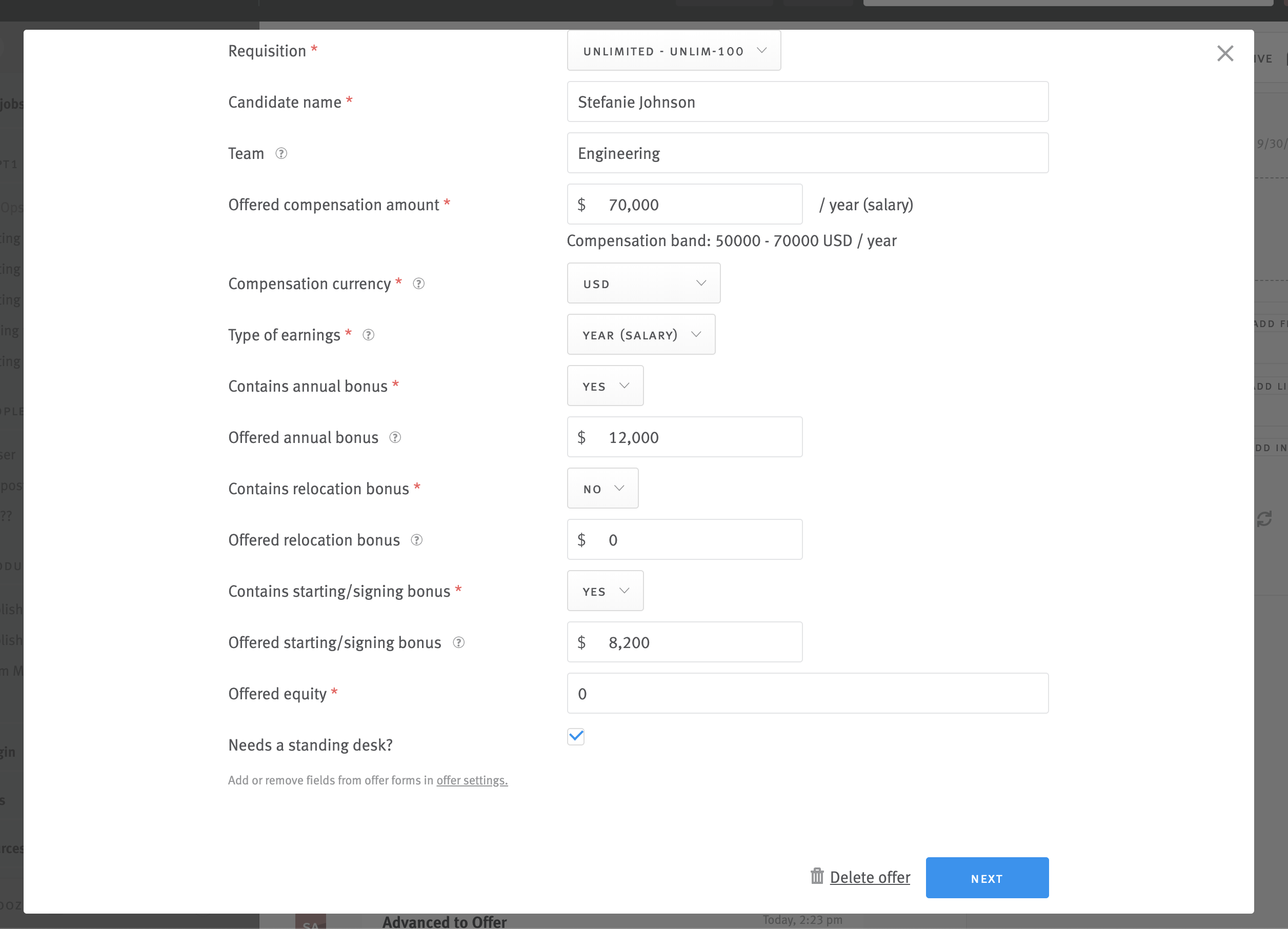The height and width of the screenshot is (929, 1288).
Task: Click the trash icon next to Delete offer
Action: [x=817, y=877]
